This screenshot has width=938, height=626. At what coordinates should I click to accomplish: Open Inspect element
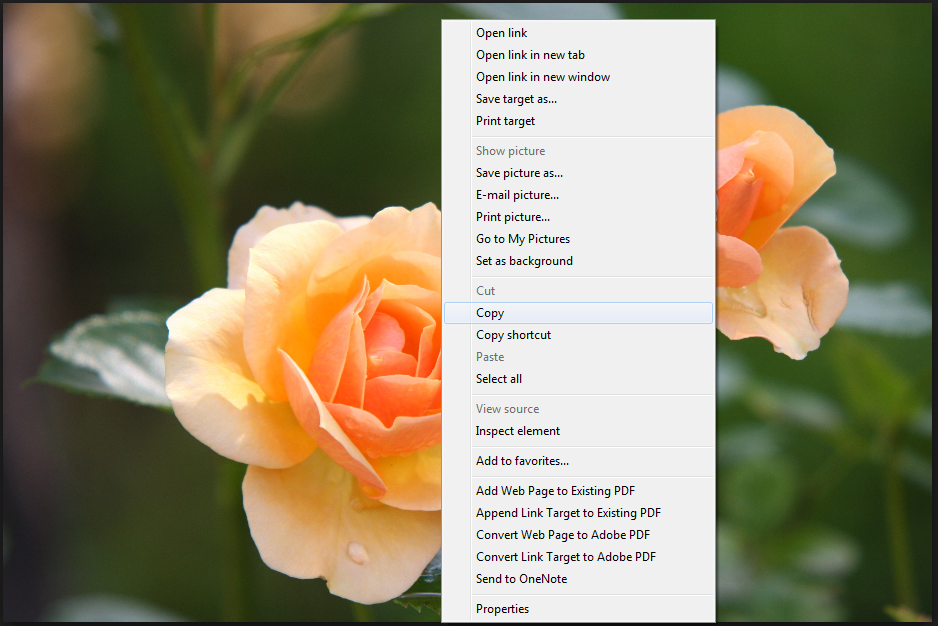click(x=578, y=431)
